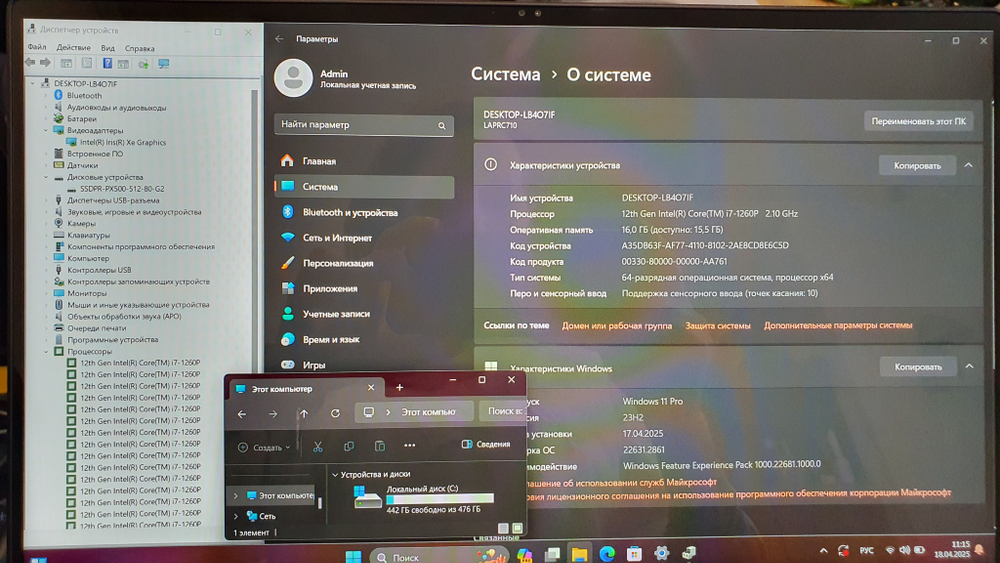Go up one folder level in Explorer

point(304,414)
